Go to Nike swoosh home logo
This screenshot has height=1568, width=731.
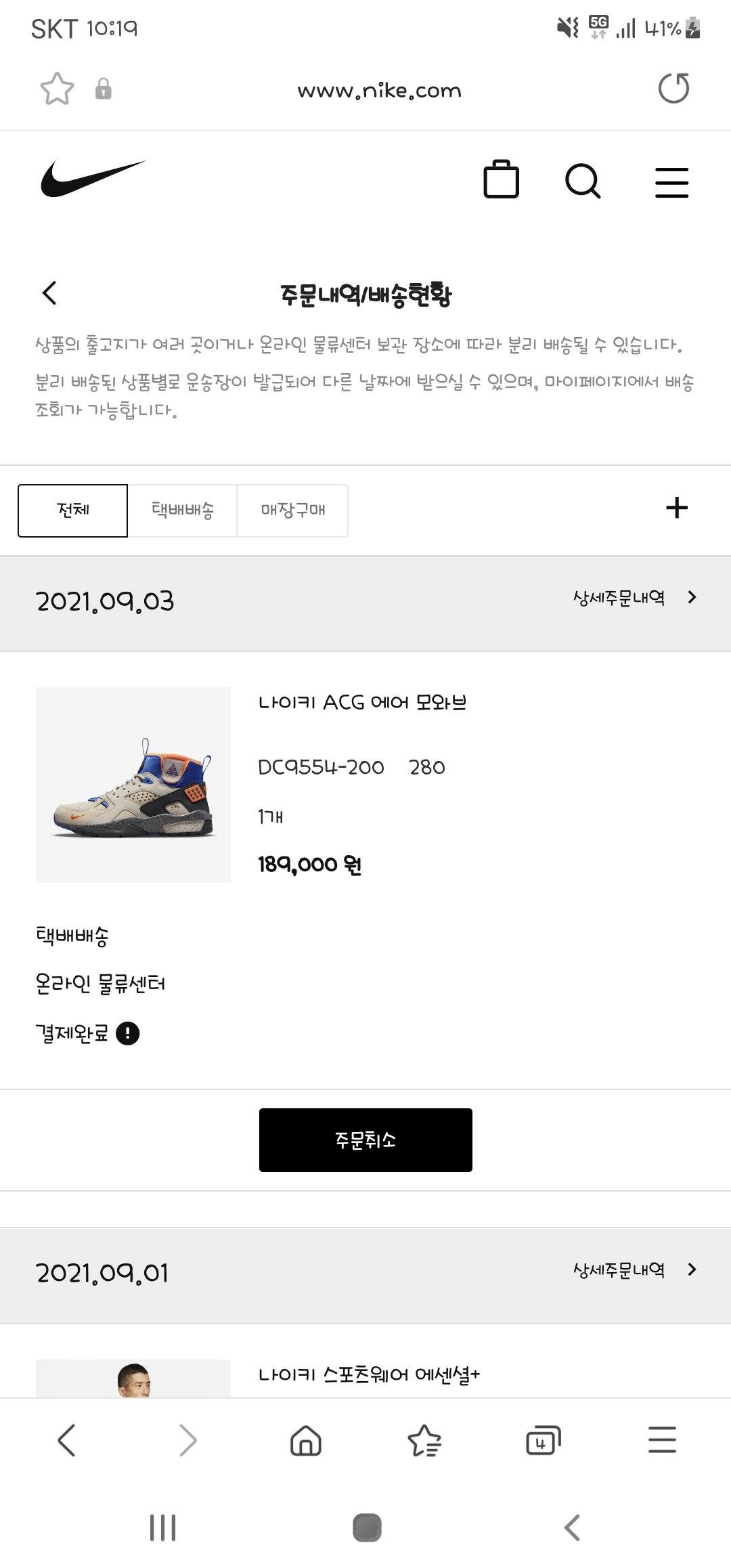pyautogui.click(x=93, y=179)
